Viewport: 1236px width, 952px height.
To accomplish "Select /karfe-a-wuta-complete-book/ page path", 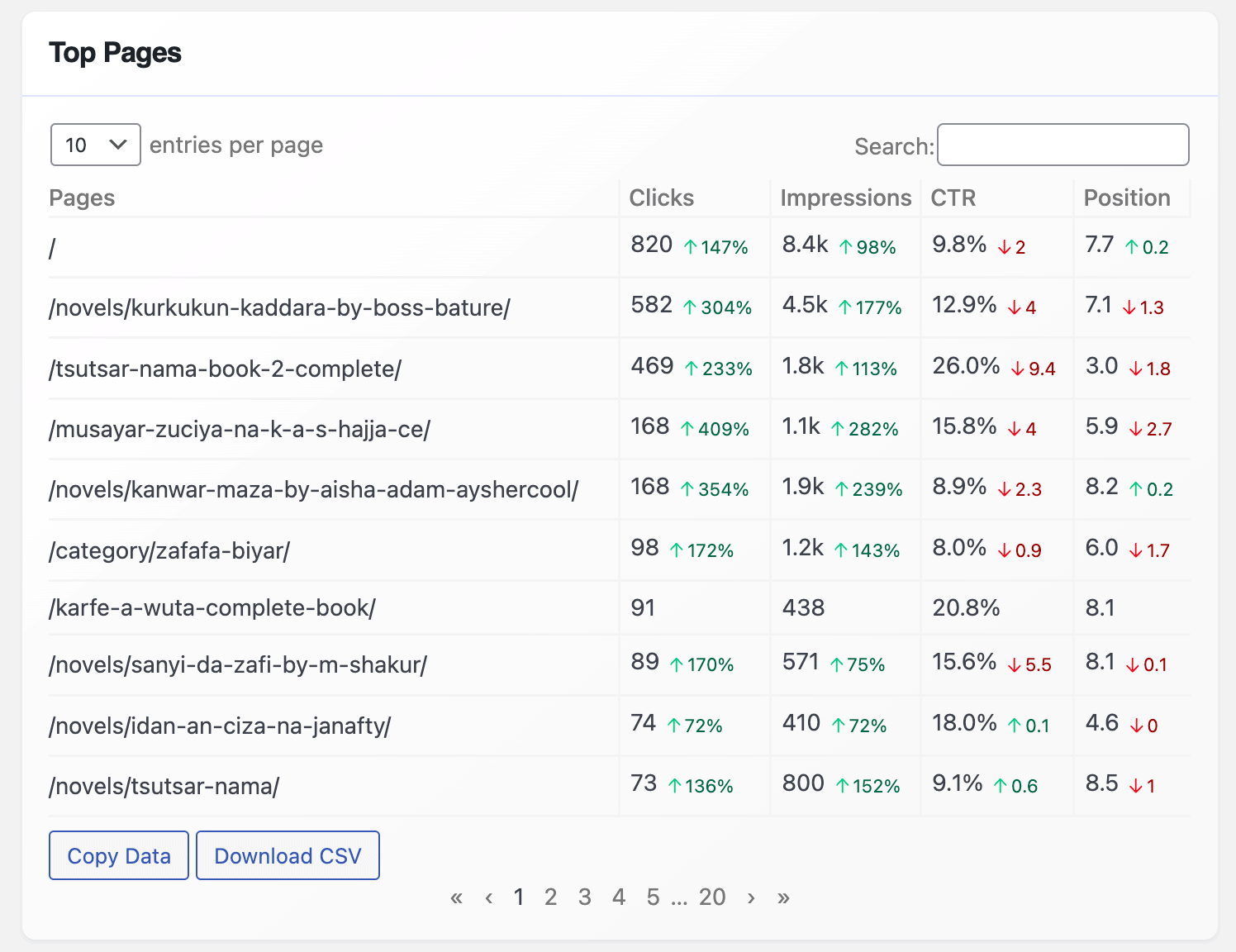I will 212,607.
